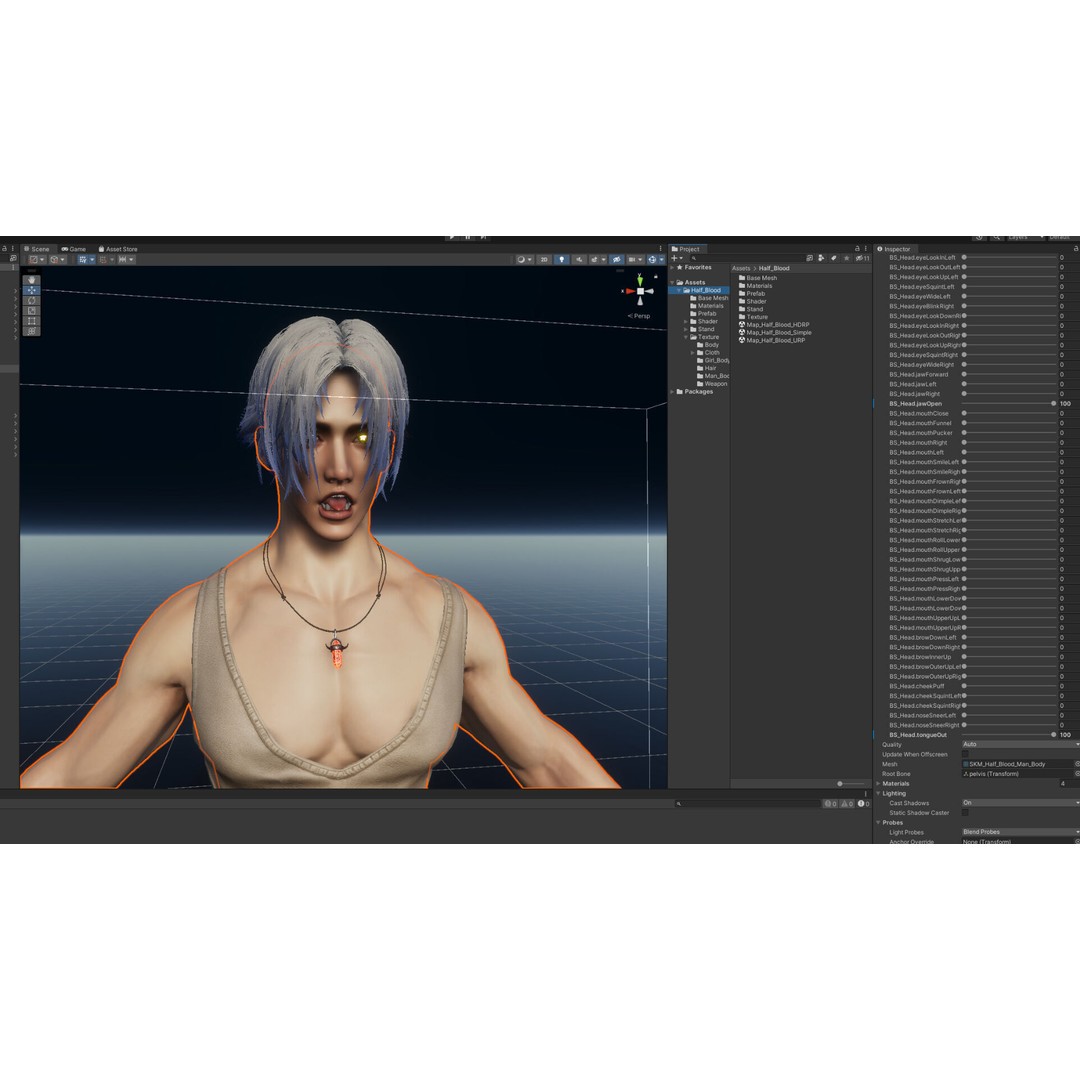1080x1080 pixels.
Task: Expand the Cloth folder in tree
Action: [693, 353]
